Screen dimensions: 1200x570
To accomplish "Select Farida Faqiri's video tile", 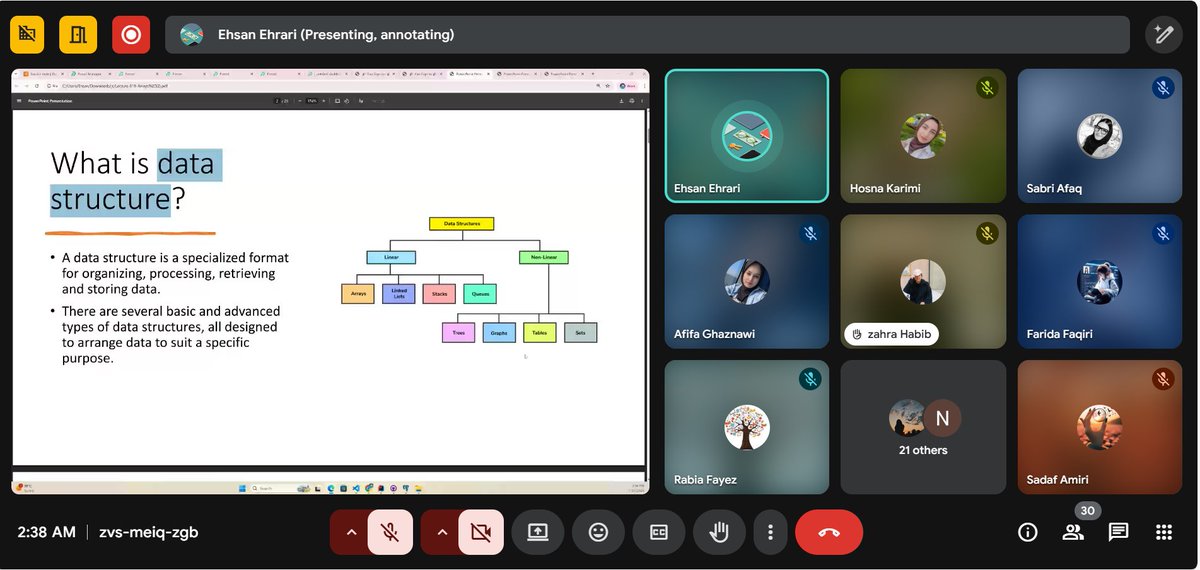I will 1099,282.
